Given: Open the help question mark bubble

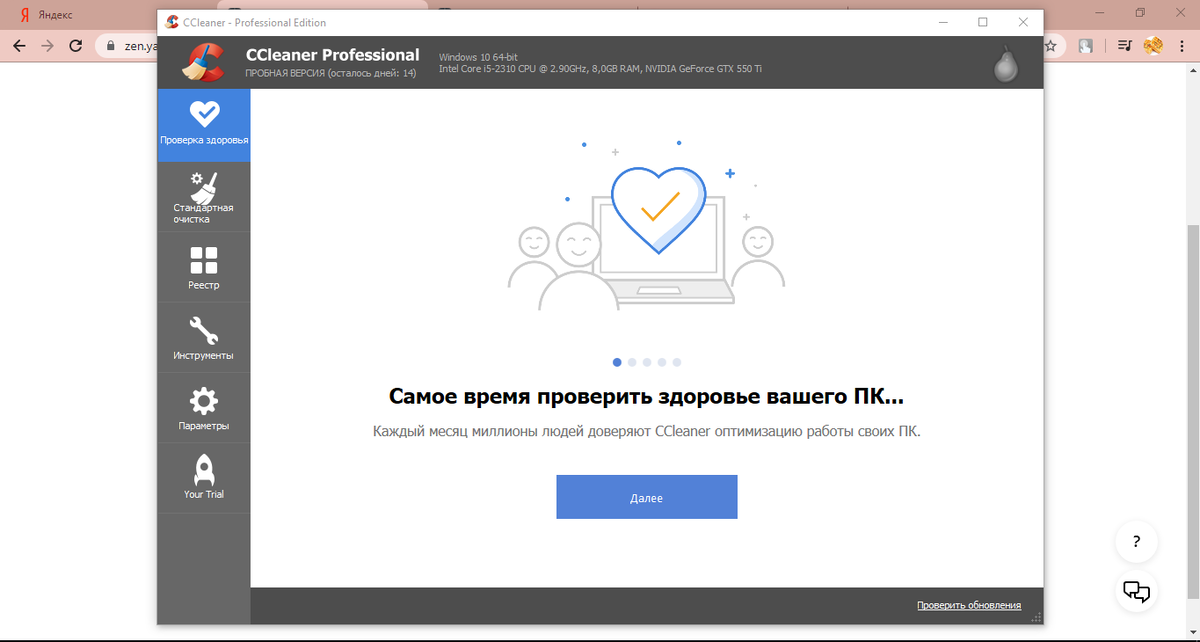Looking at the screenshot, I should 1136,541.
